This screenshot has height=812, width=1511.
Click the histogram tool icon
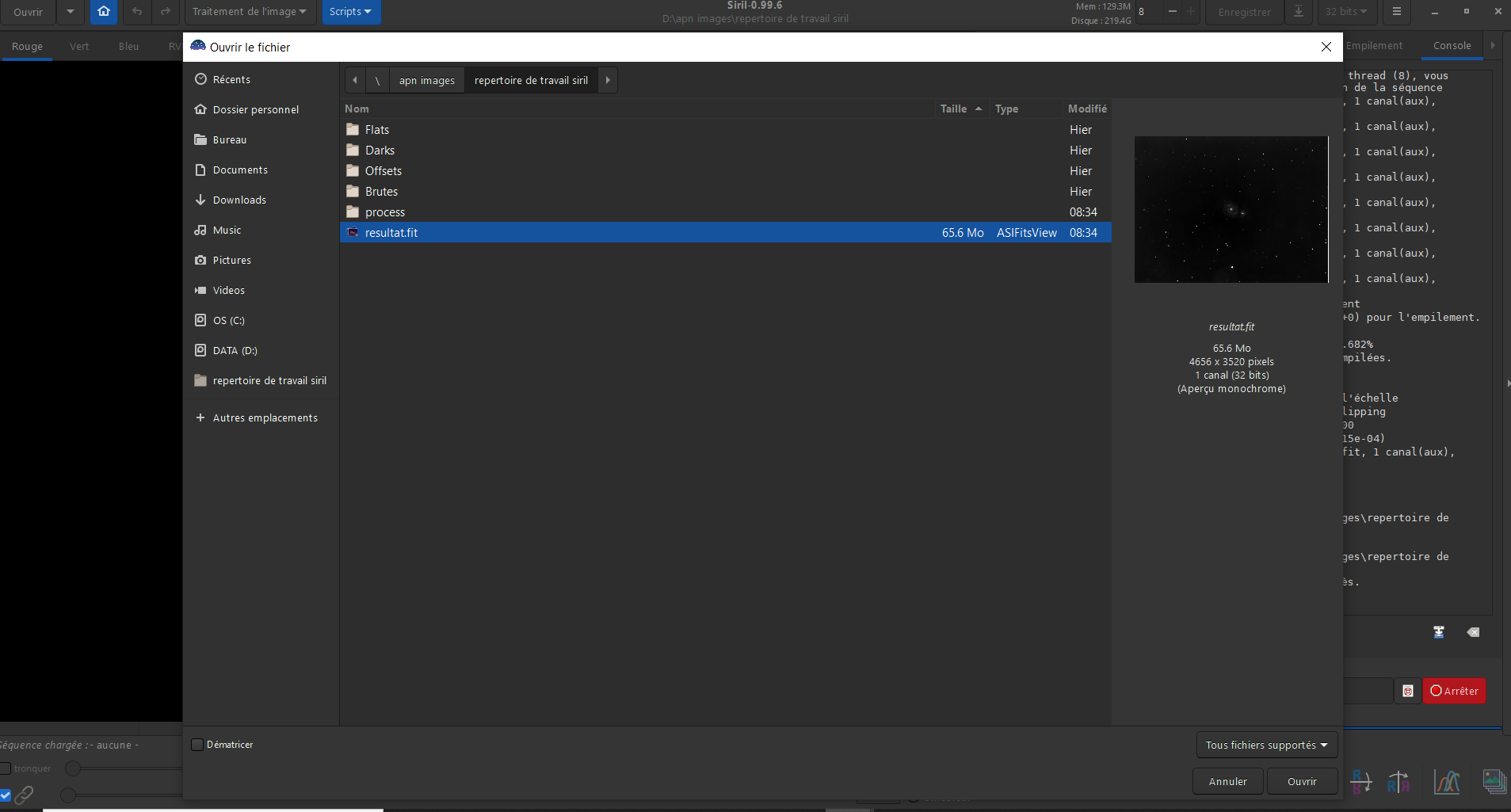[1447, 782]
